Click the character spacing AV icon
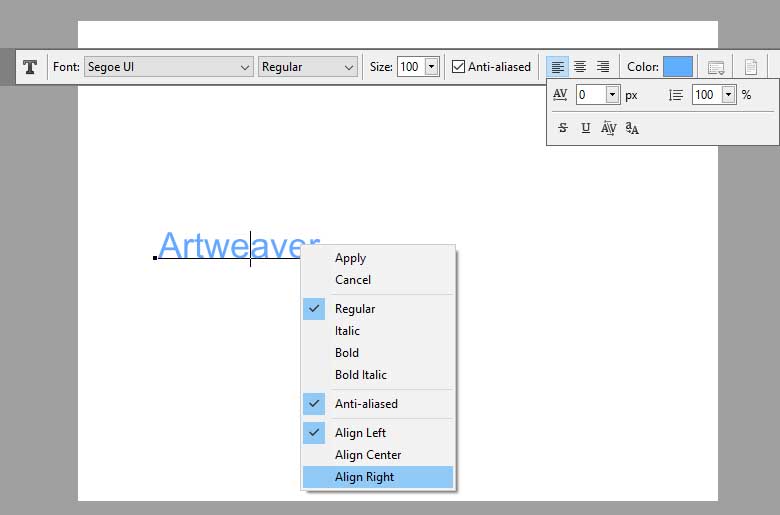780x515 pixels. (x=560, y=95)
